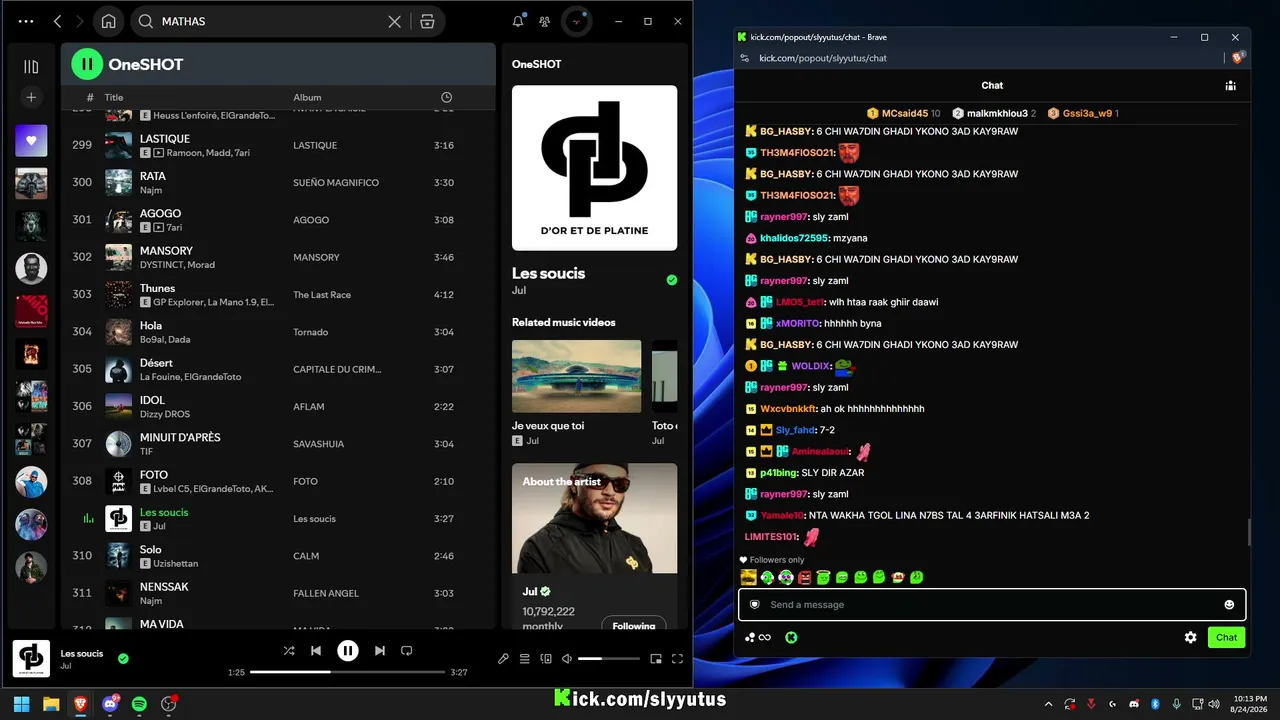Click the green Kick K icon below message box
This screenshot has height=720, width=1280.
pyautogui.click(x=791, y=637)
